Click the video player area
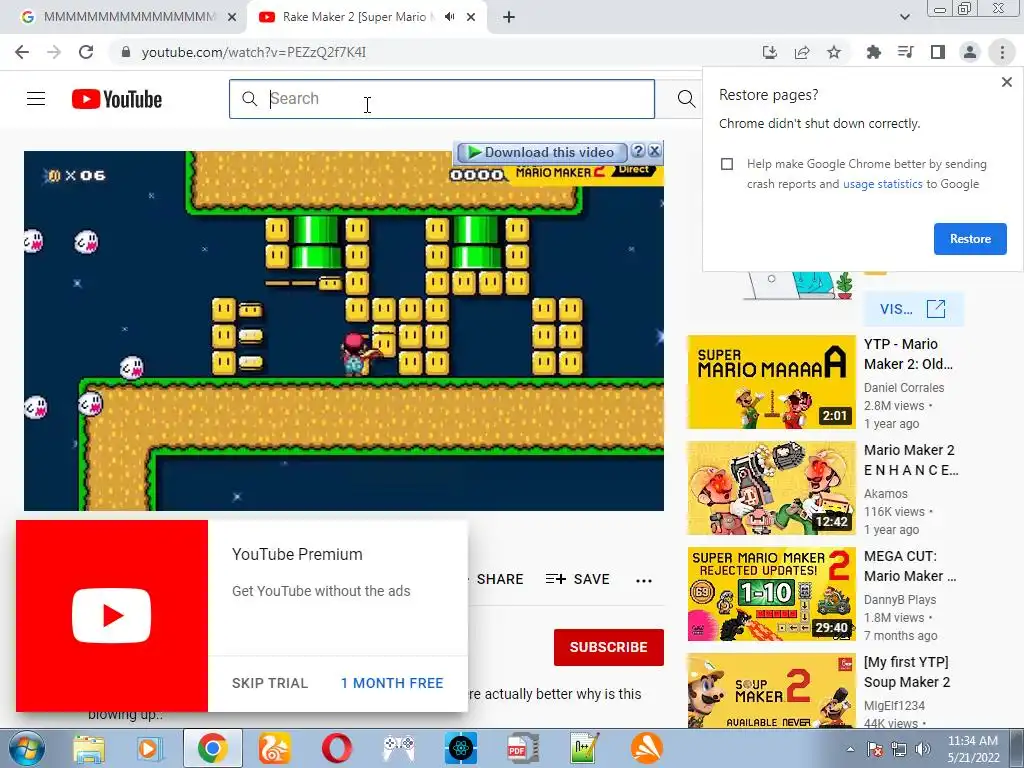This screenshot has height=768, width=1024. (x=344, y=331)
